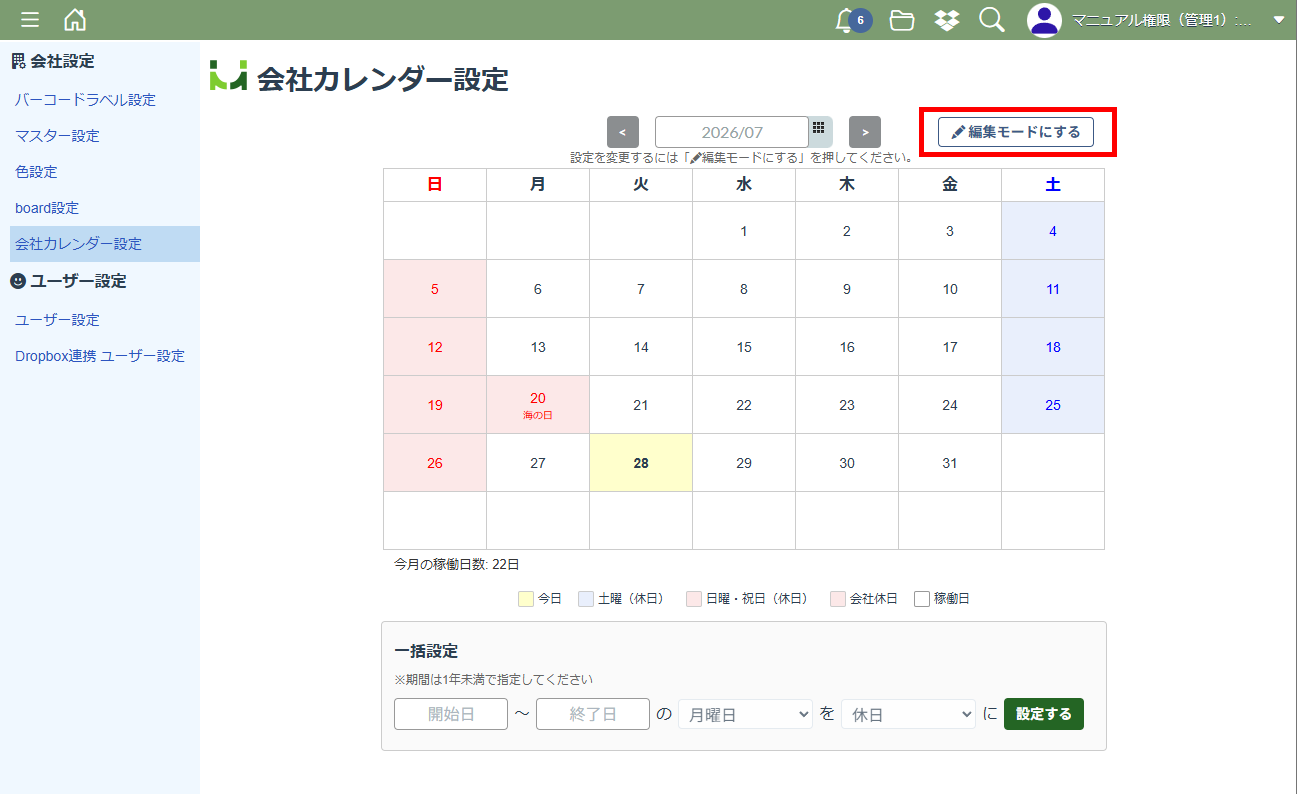The height and width of the screenshot is (794, 1297).
Task: Click the 2026/07 month field
Action: pos(732,132)
